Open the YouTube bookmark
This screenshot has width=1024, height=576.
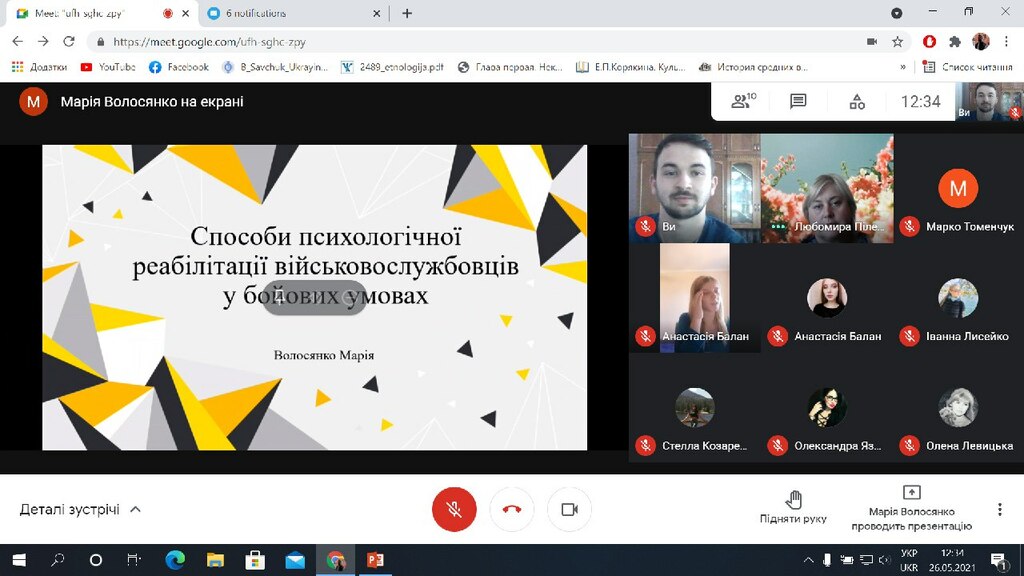pos(108,67)
